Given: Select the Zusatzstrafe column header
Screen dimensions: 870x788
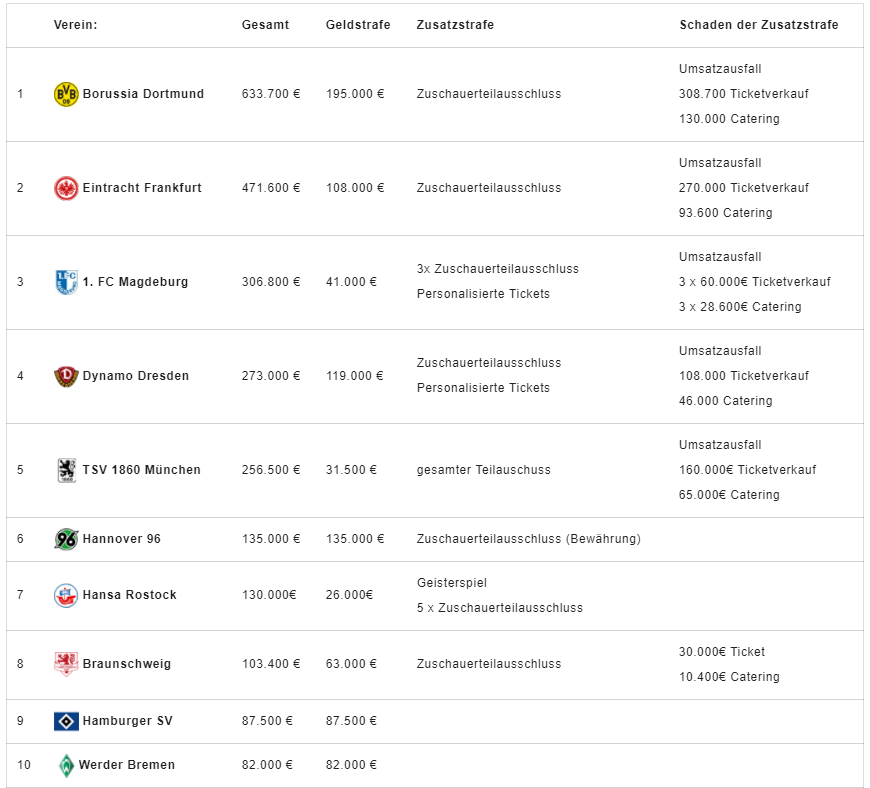Looking at the screenshot, I should coord(455,25).
